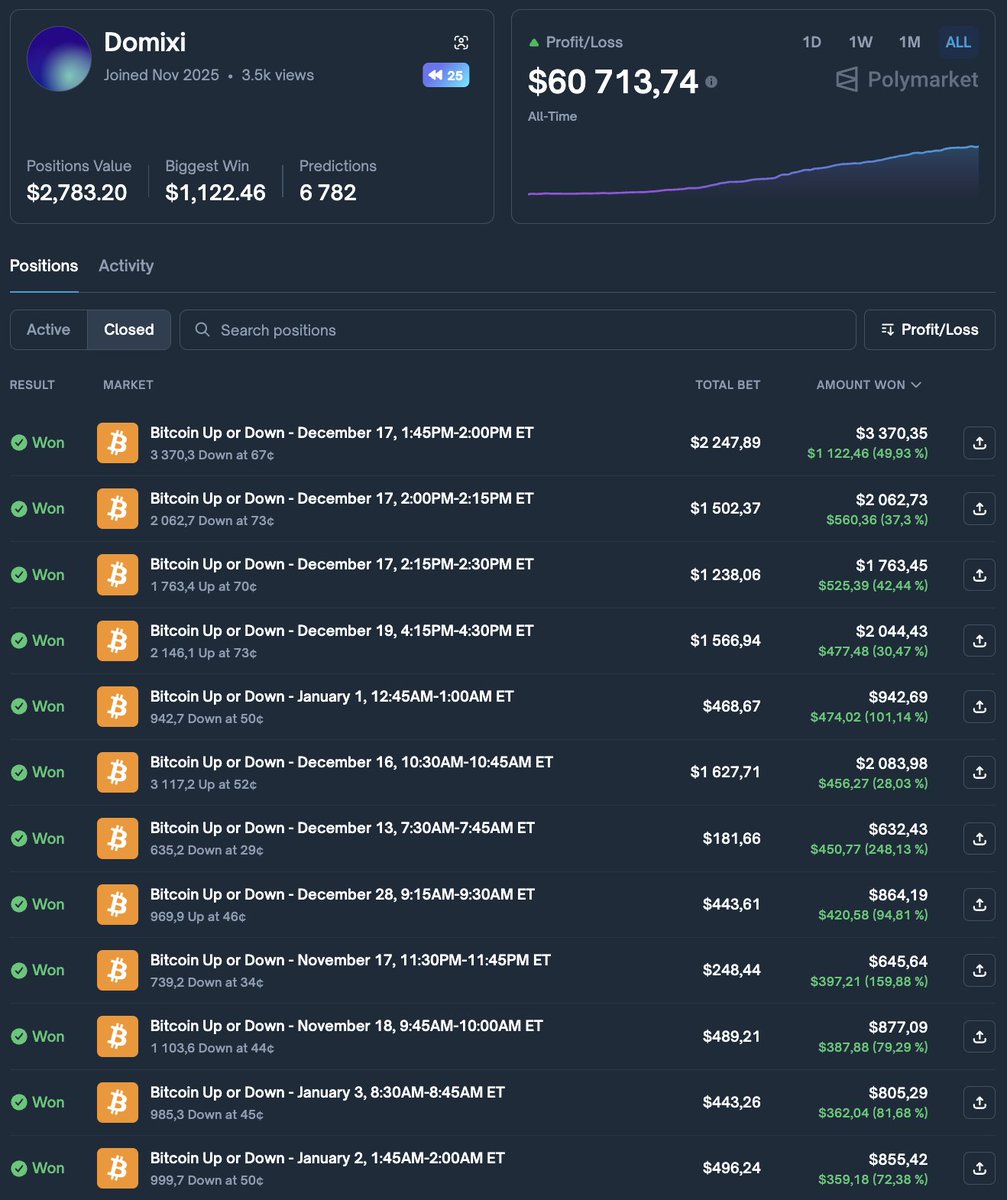Share the January 1, 12:45AM-1:00AM position

(x=979, y=707)
